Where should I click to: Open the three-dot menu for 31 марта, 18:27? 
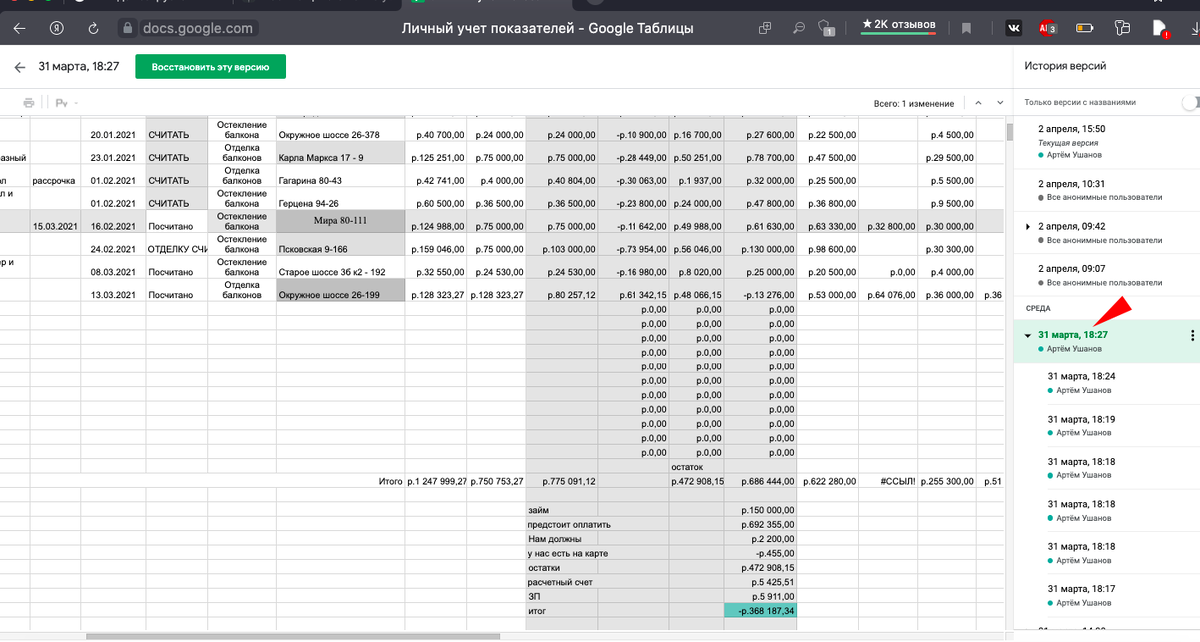pos(1192,336)
